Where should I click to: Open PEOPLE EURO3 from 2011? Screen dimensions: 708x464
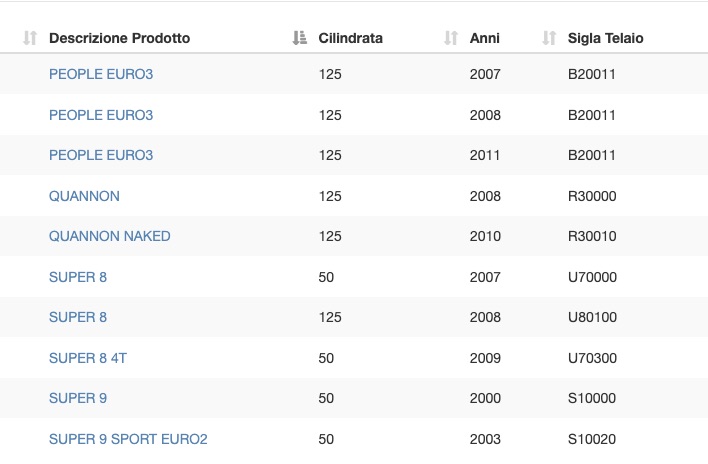[x=101, y=155]
